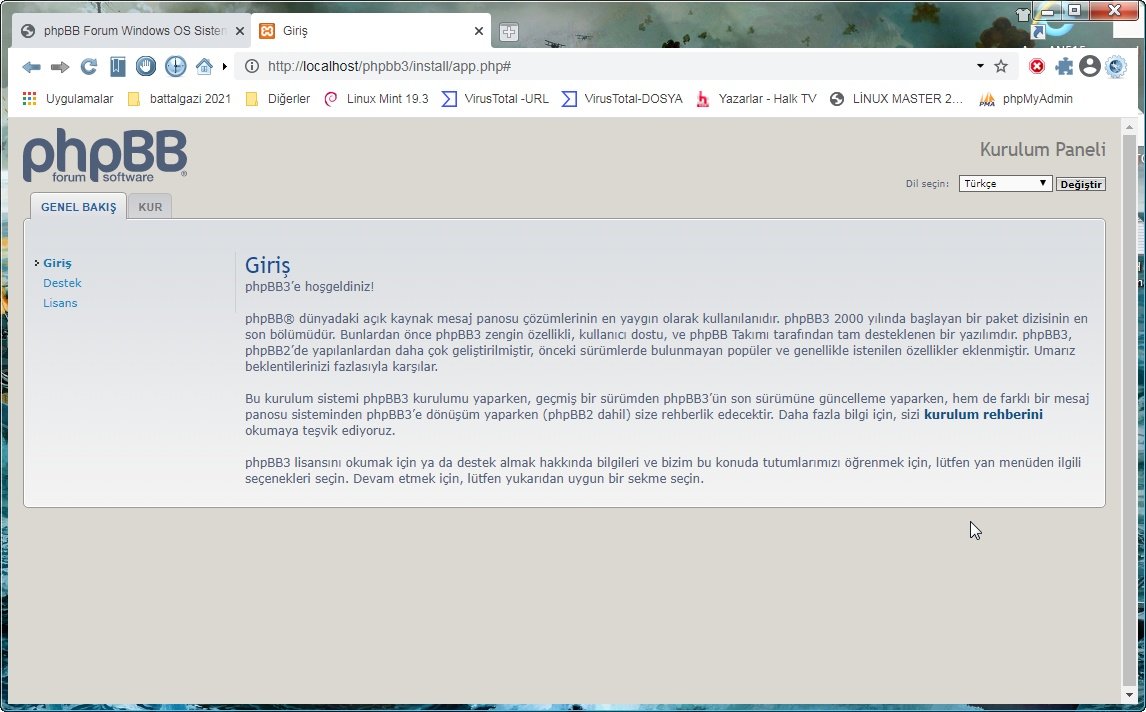Expand the small arrow next to the home icon

(x=224, y=67)
